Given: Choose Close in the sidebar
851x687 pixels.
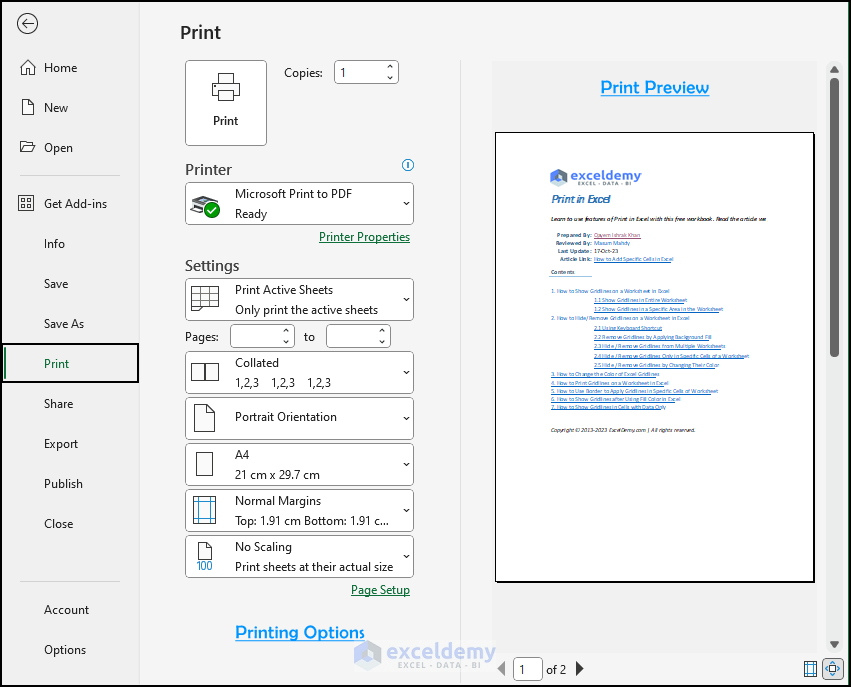Looking at the screenshot, I should point(71,524).
